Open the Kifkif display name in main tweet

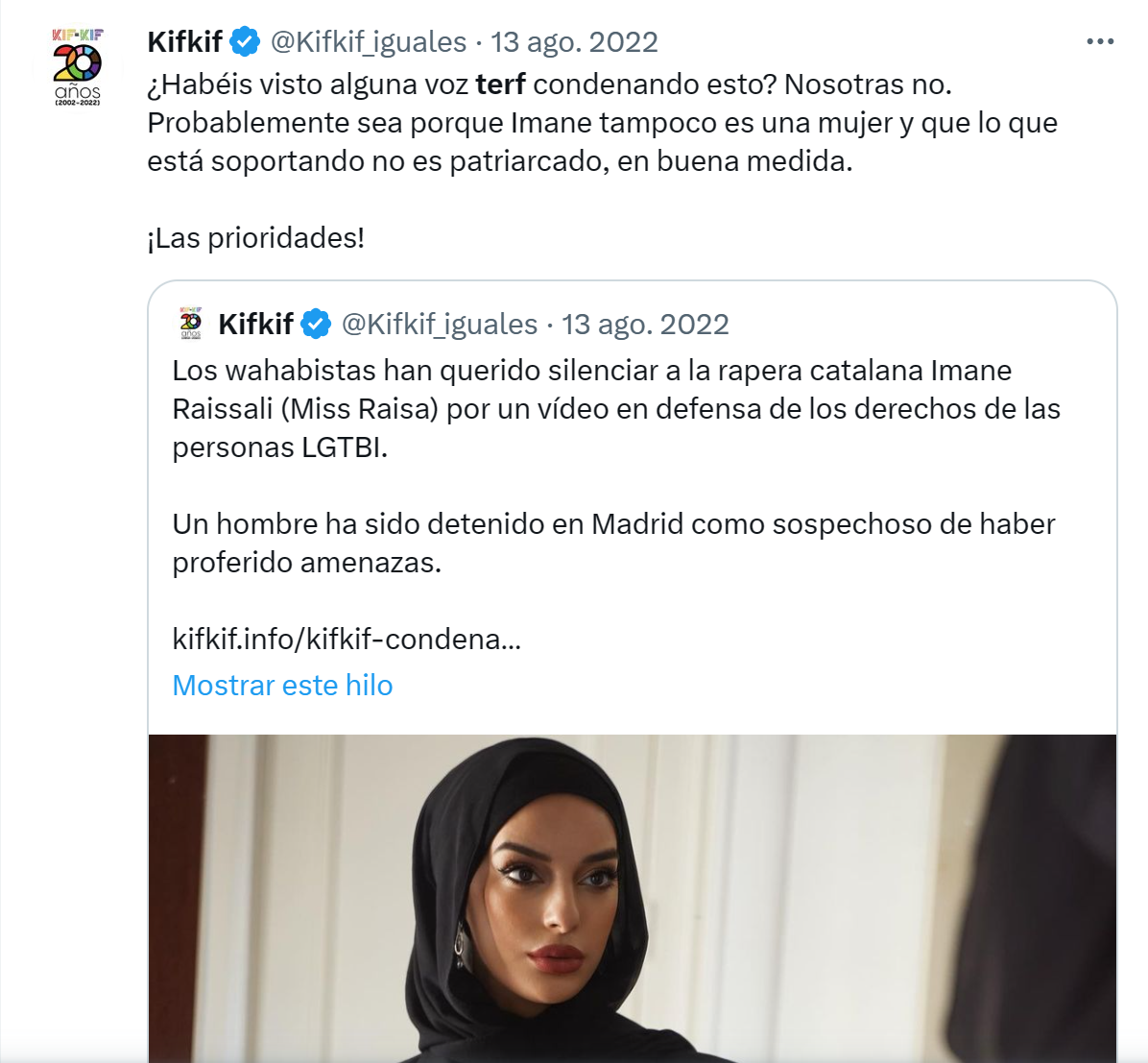coord(184,41)
